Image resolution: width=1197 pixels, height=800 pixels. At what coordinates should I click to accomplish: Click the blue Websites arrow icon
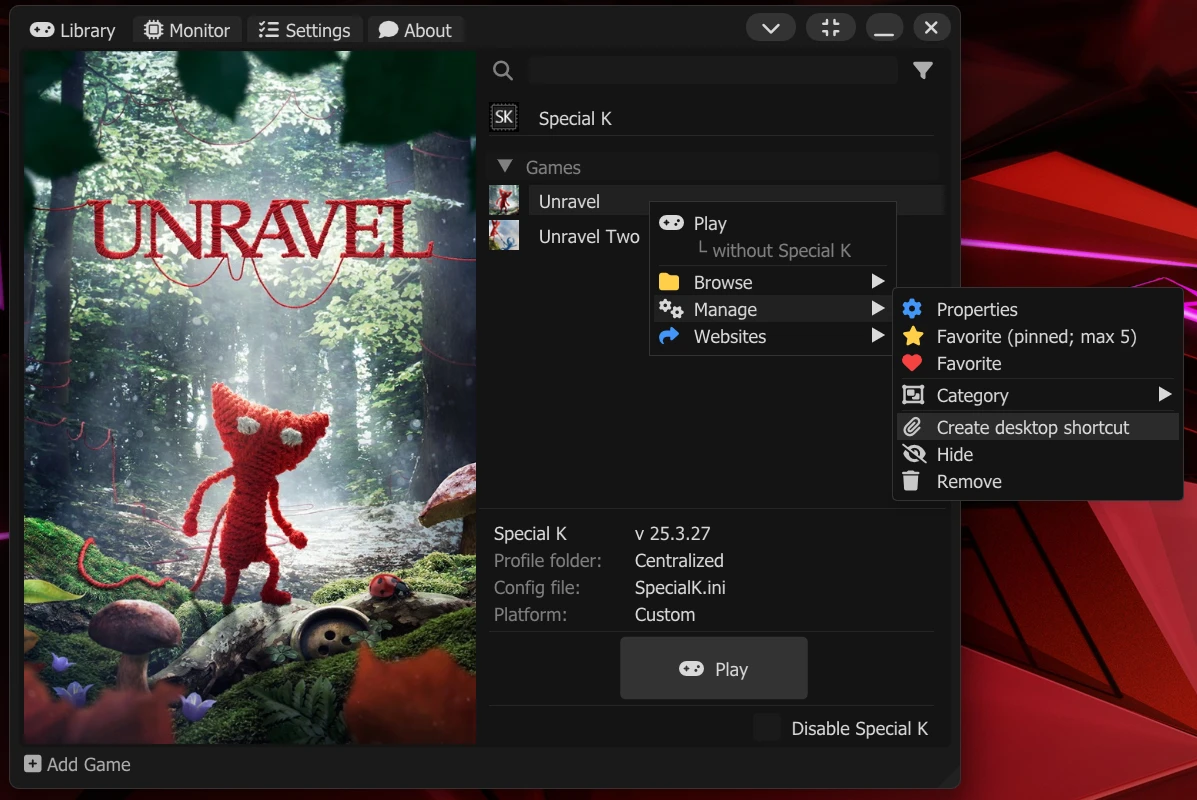[669, 336]
